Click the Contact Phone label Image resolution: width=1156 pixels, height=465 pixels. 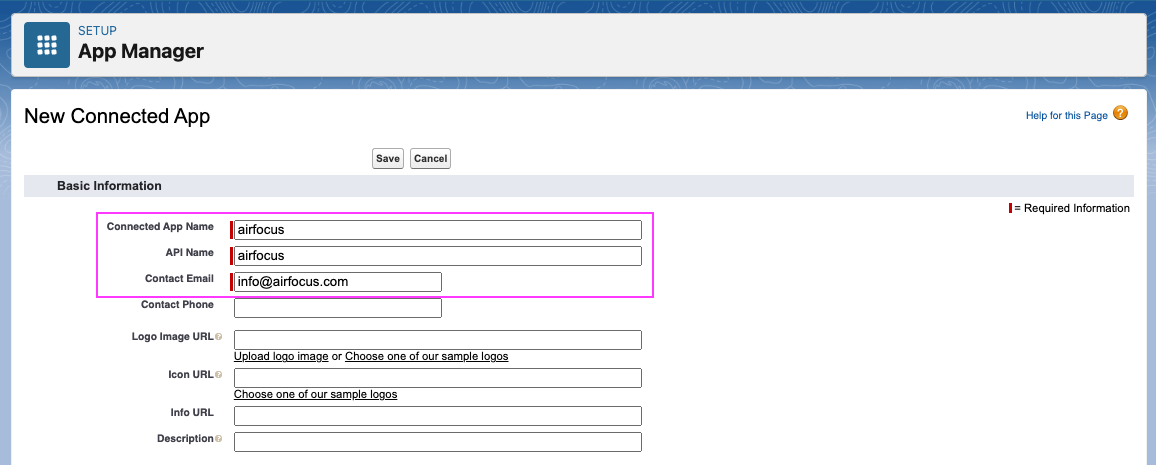point(177,304)
